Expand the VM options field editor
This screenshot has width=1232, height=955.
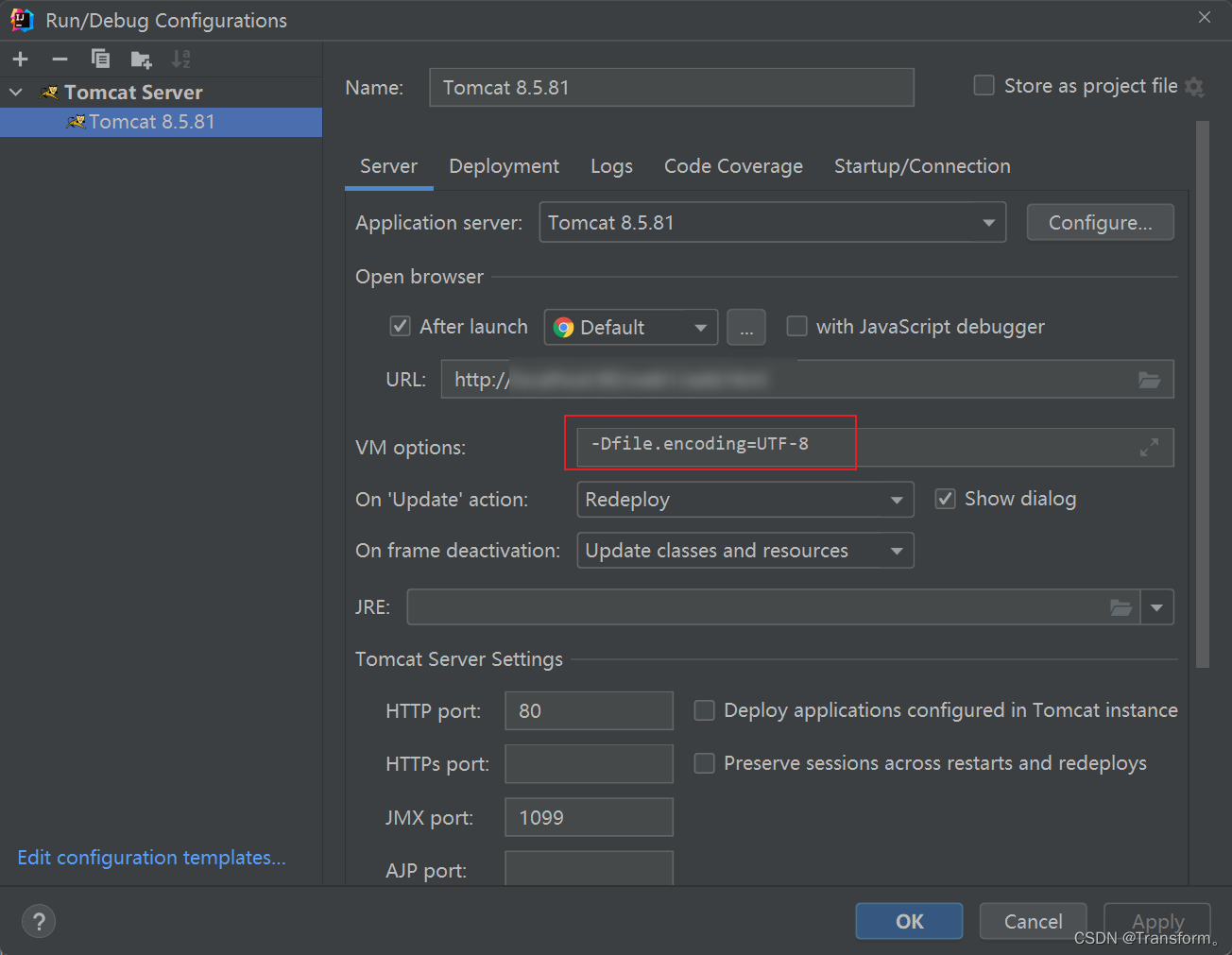(1149, 448)
